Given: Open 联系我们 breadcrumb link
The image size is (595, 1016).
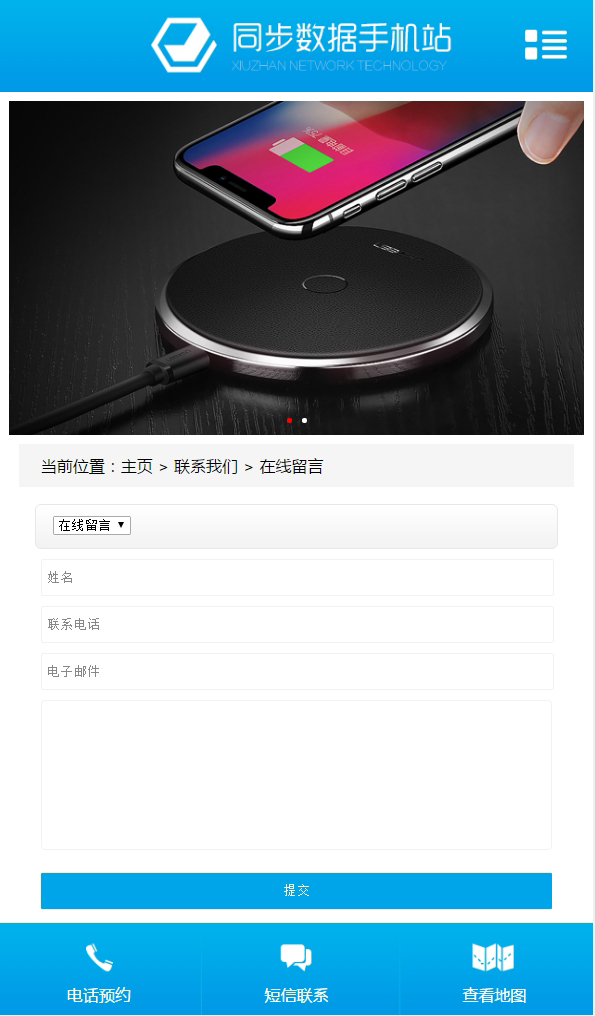Looking at the screenshot, I should [206, 467].
